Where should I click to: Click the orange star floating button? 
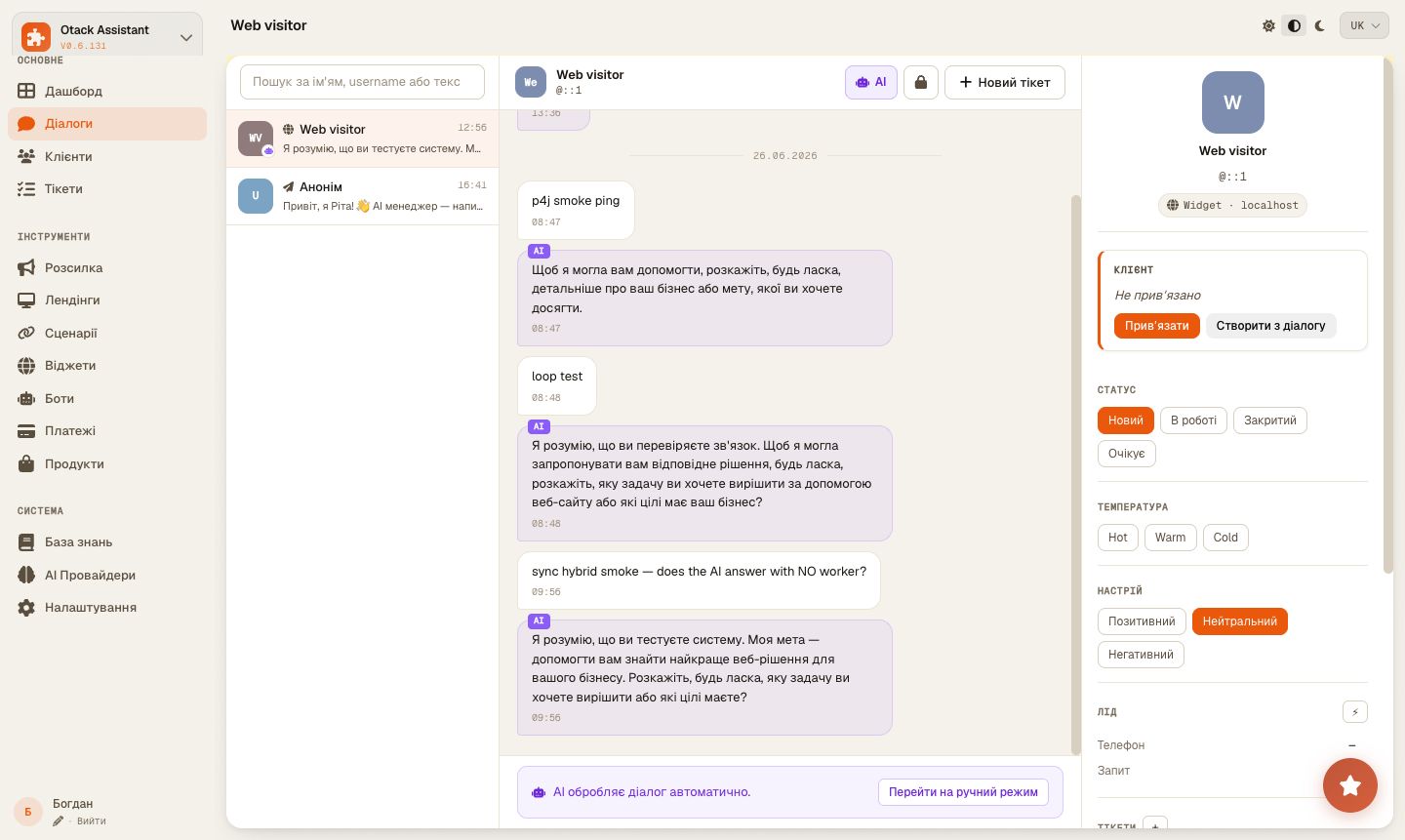(x=1350, y=785)
